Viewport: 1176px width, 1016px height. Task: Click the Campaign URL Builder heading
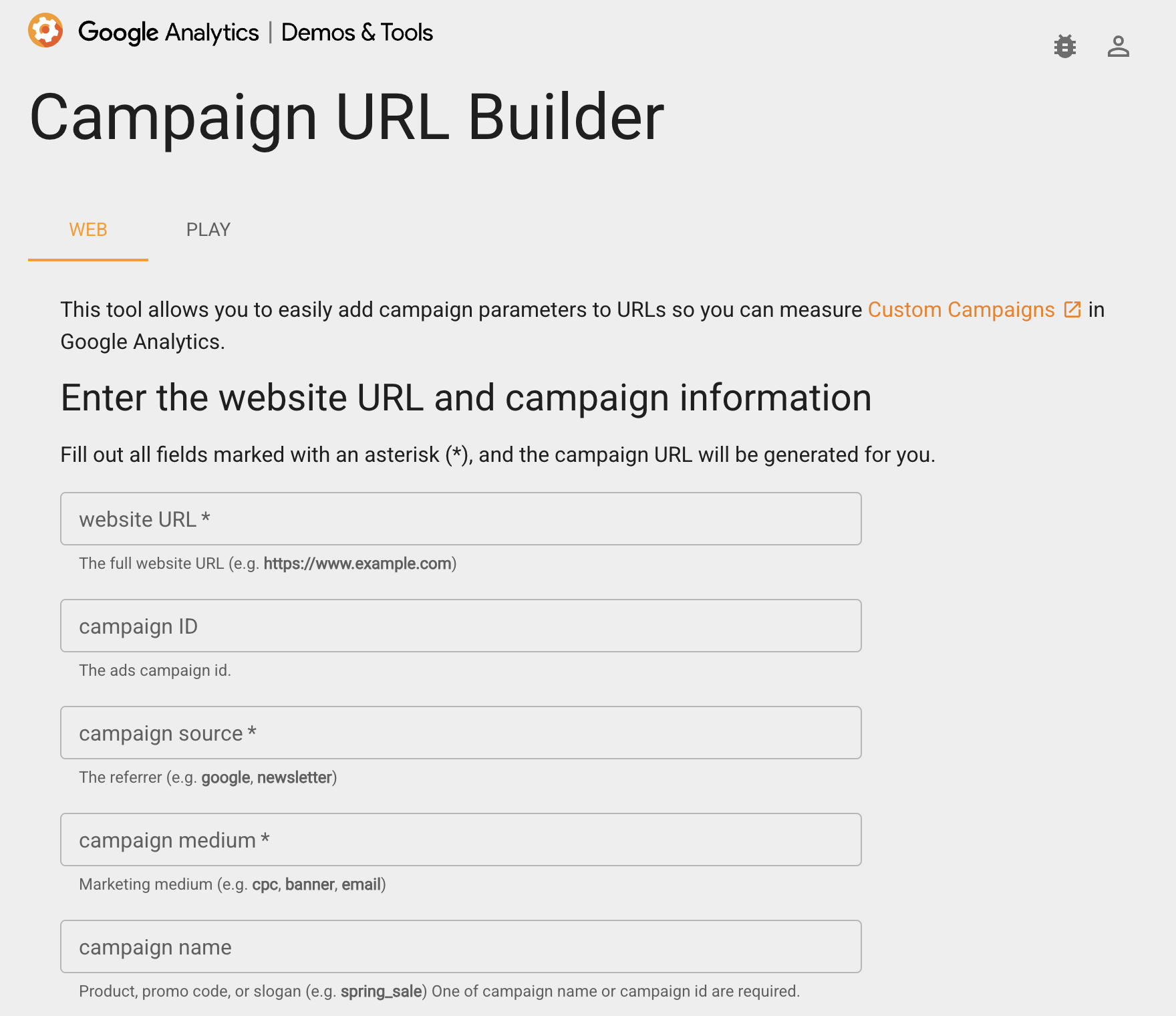347,118
